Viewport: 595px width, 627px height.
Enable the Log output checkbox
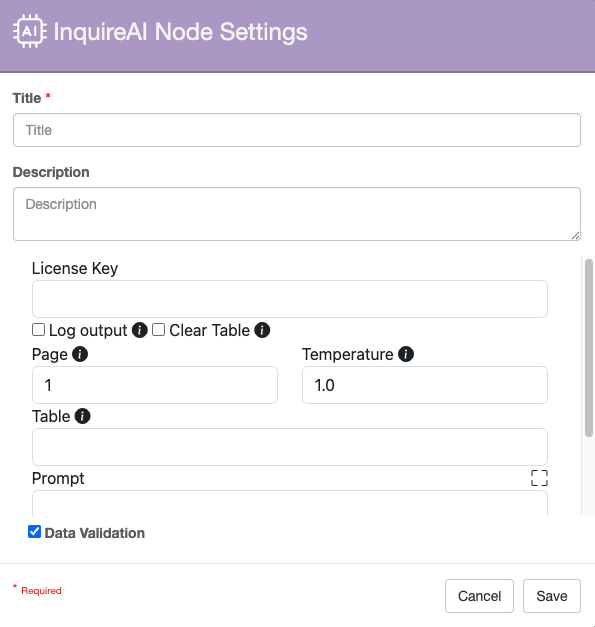[x=38, y=330]
